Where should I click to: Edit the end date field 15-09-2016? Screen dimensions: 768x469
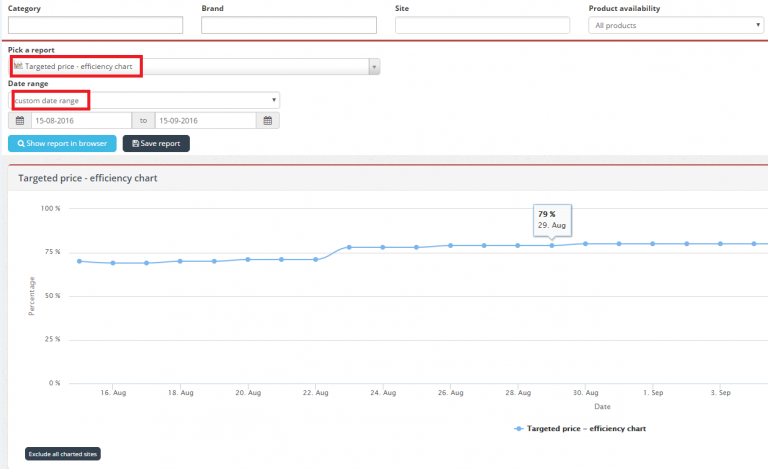(205, 121)
